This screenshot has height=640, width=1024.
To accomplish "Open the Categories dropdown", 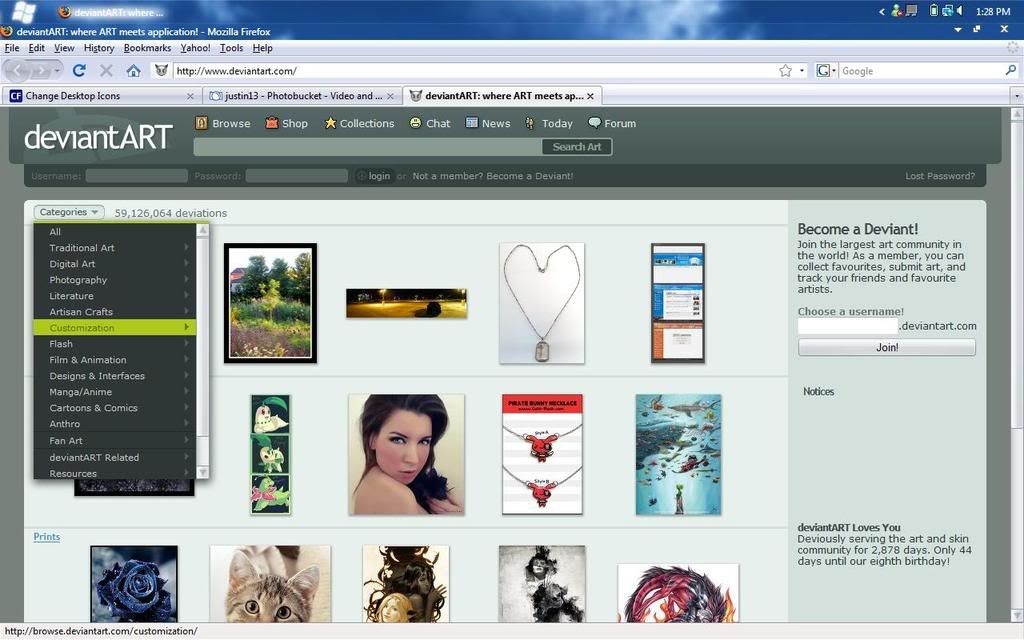I will click(69, 212).
